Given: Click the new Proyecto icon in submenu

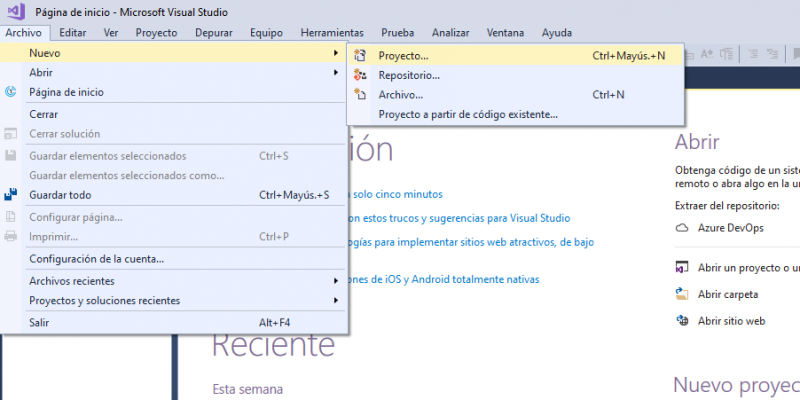Looking at the screenshot, I should coord(361,56).
